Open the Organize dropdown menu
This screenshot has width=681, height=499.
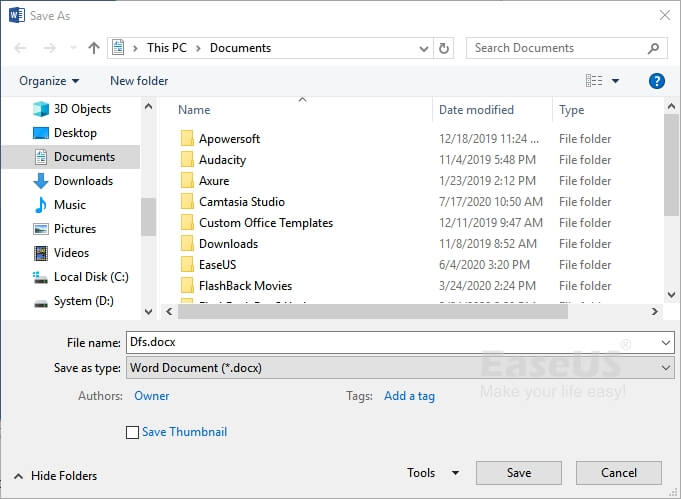pyautogui.click(x=49, y=81)
